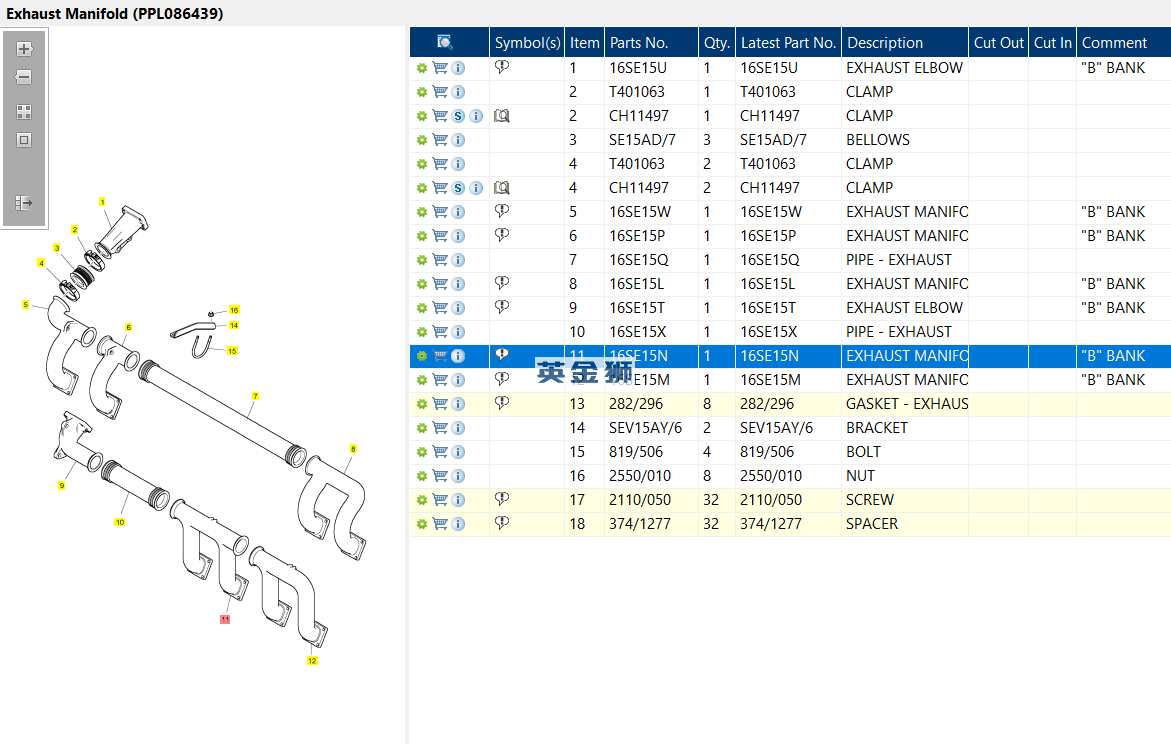Sort by the Symbol(s) column header

click(527, 43)
